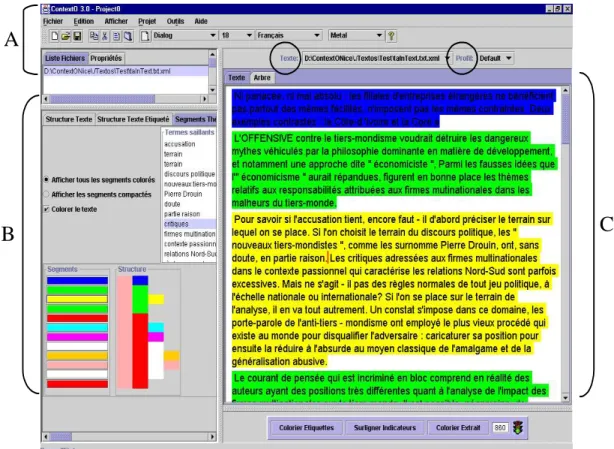Select 'accusation' in Termes saillants
Image resolution: width=614 pixels, height=449 pixels.
click(x=179, y=144)
